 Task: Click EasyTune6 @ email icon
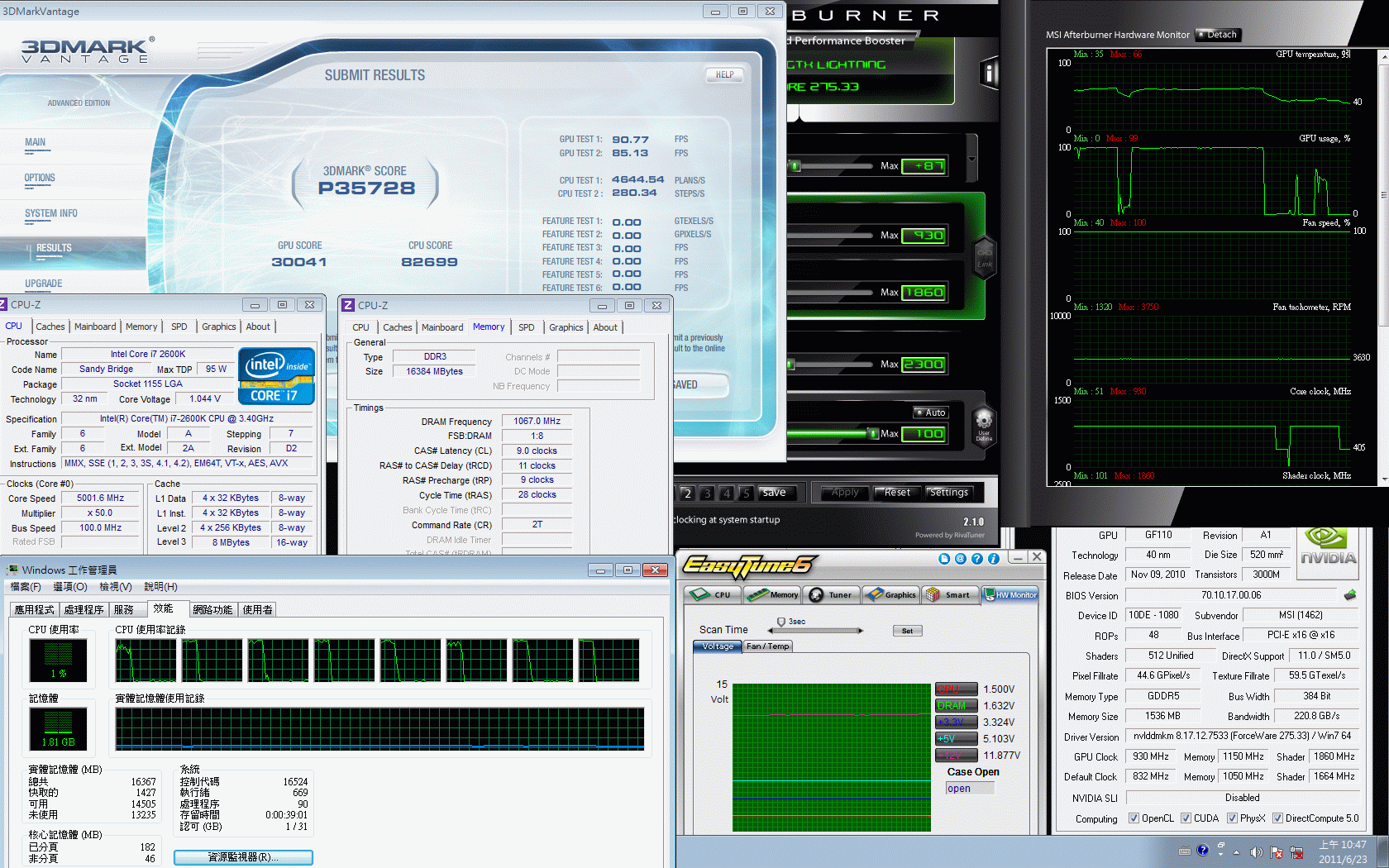click(x=961, y=559)
